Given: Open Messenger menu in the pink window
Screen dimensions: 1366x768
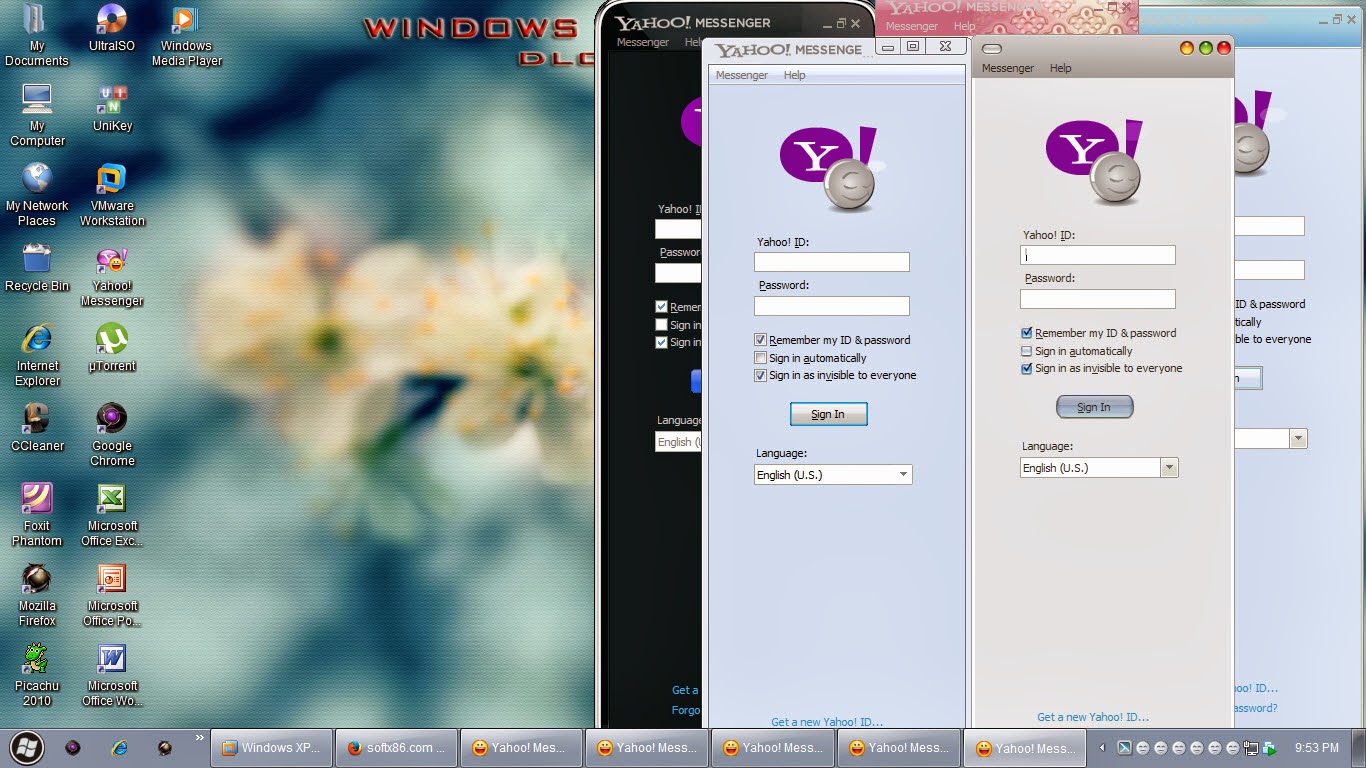Looking at the screenshot, I should pyautogui.click(x=912, y=27).
